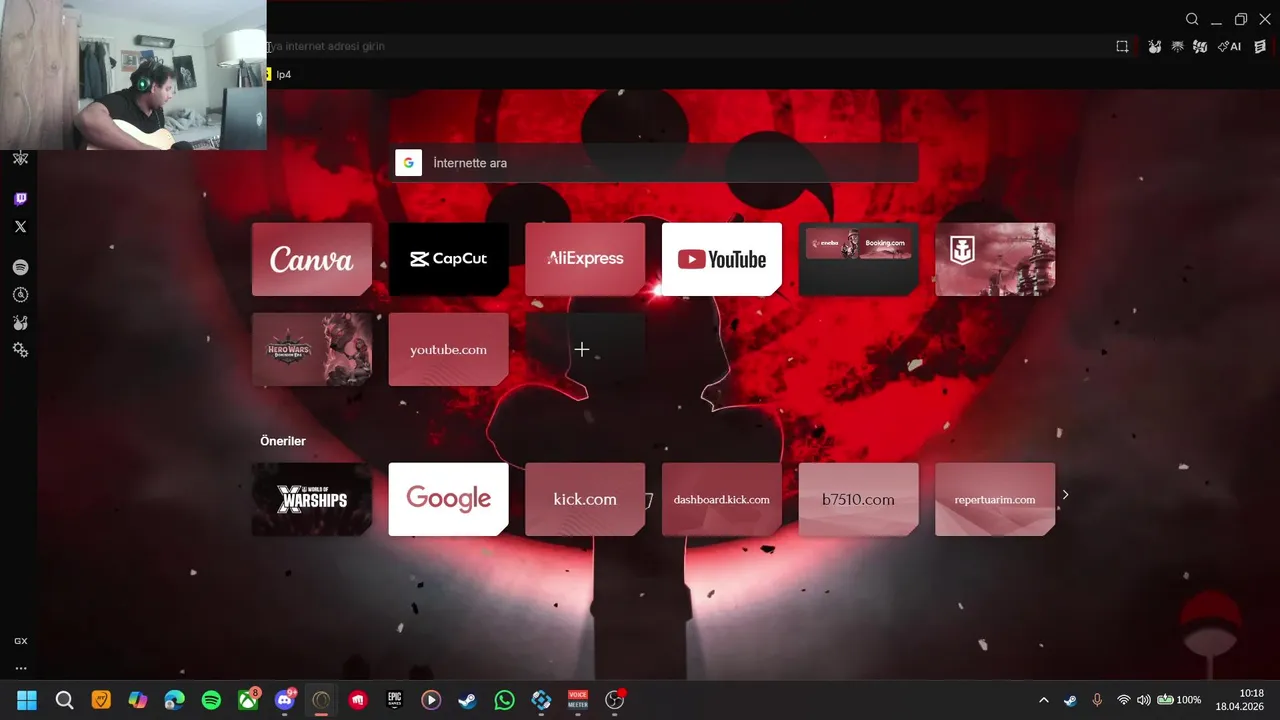Open Spotify in the browser sidebar
1280x720 pixels.
20,267
